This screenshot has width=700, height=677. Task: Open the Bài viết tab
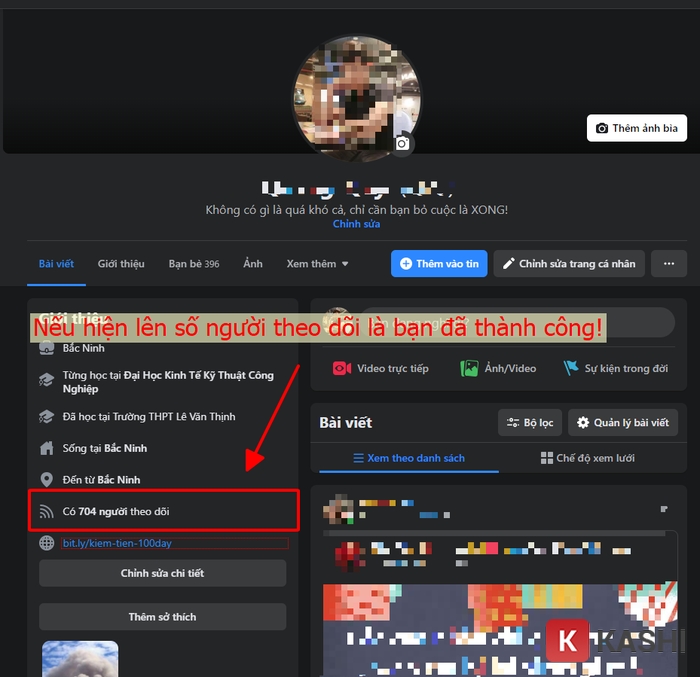[56, 264]
